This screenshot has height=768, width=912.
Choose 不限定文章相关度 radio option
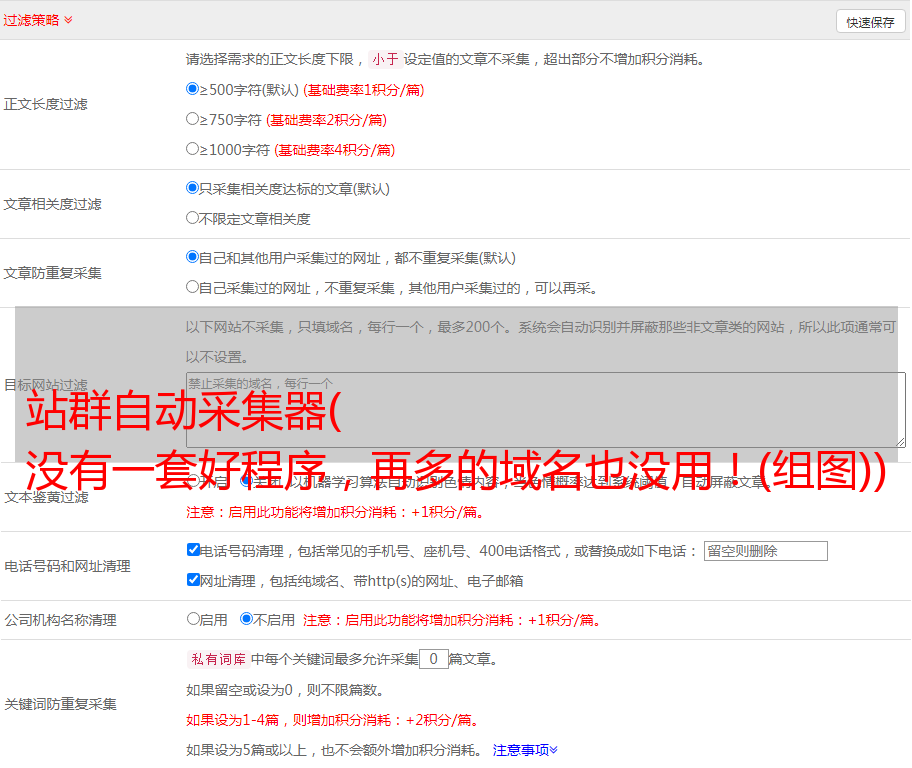tap(193, 218)
